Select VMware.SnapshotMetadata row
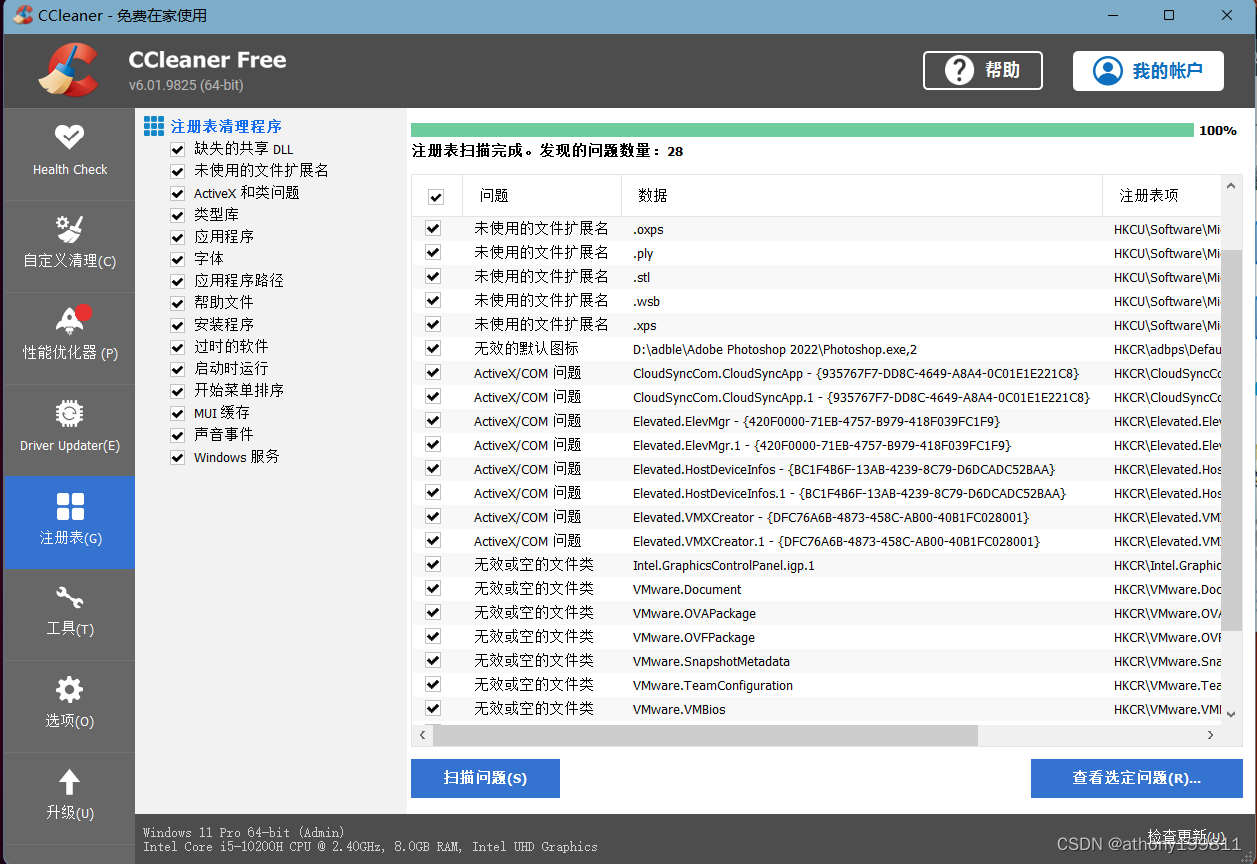Viewport: 1257px width, 864px height. coord(816,661)
